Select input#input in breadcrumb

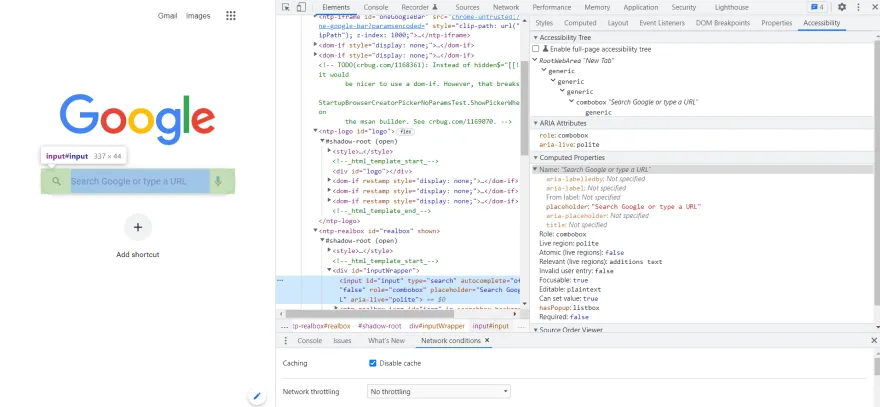(x=491, y=326)
